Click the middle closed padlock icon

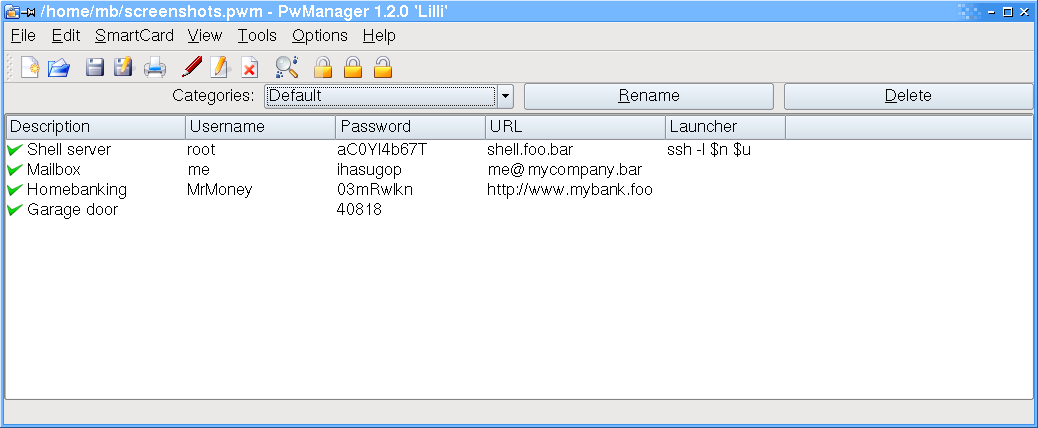pos(353,67)
